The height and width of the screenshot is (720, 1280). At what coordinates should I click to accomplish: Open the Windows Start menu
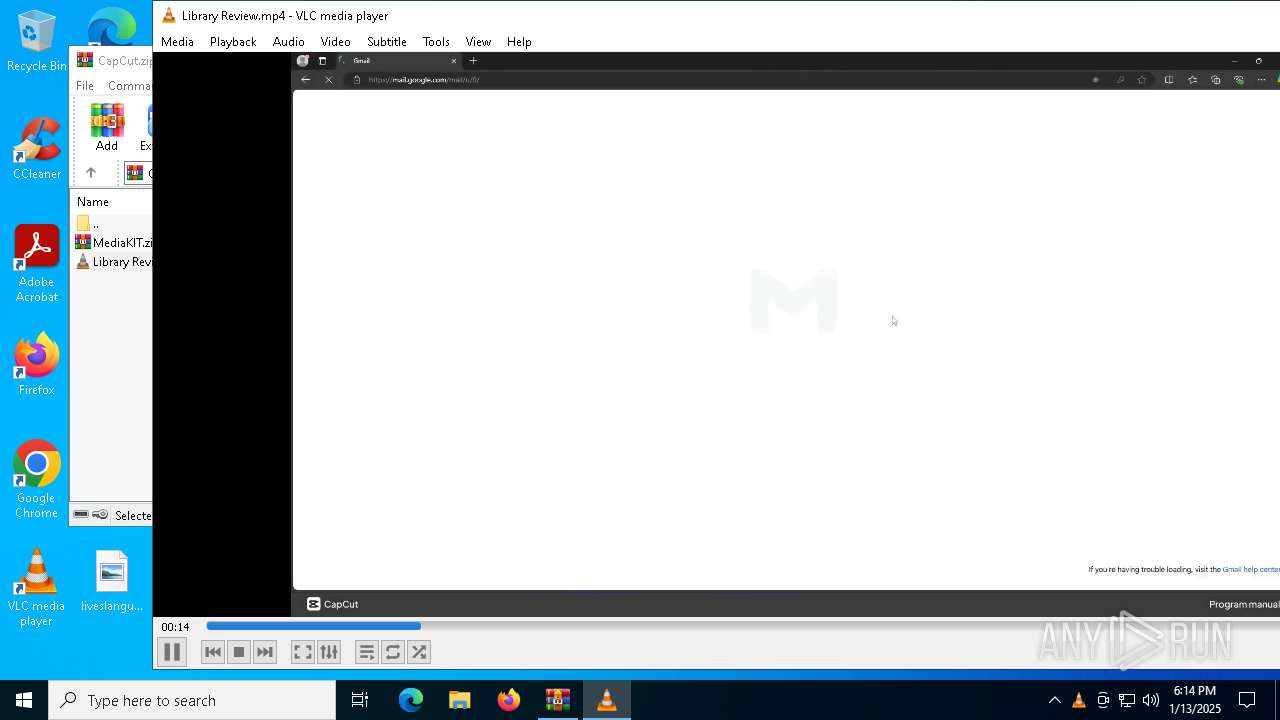pos(24,700)
